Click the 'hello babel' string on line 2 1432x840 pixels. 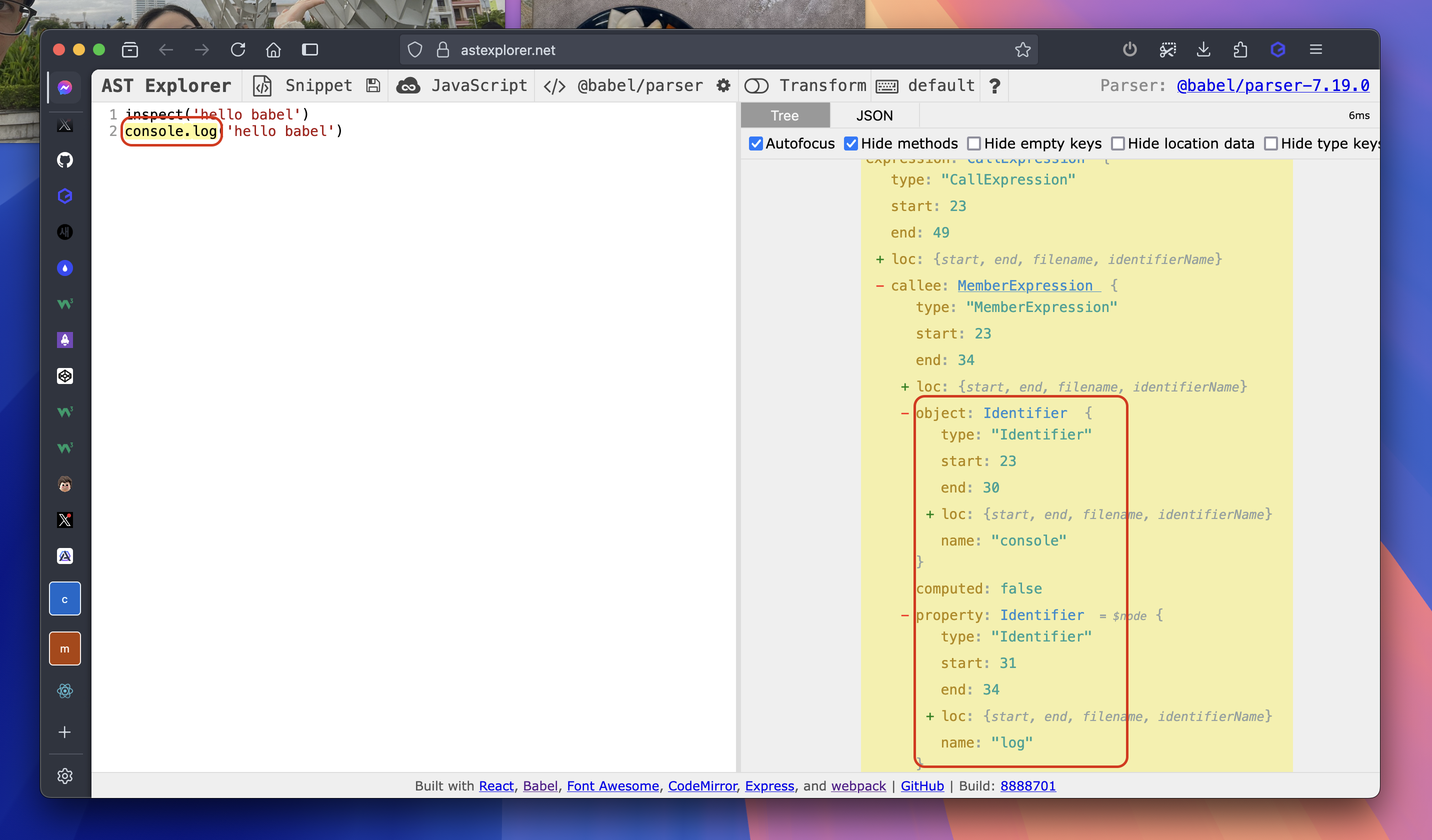coord(280,131)
